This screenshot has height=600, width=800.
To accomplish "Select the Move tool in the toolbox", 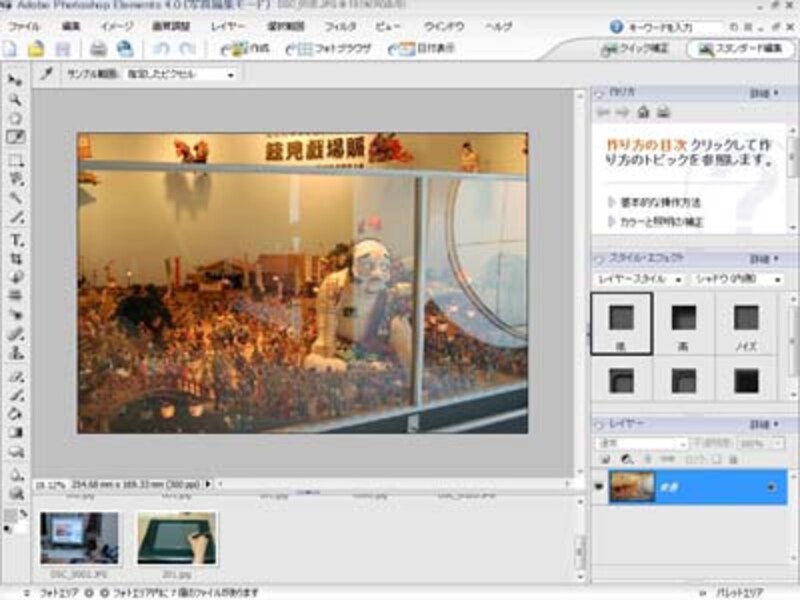I will pos(16,80).
